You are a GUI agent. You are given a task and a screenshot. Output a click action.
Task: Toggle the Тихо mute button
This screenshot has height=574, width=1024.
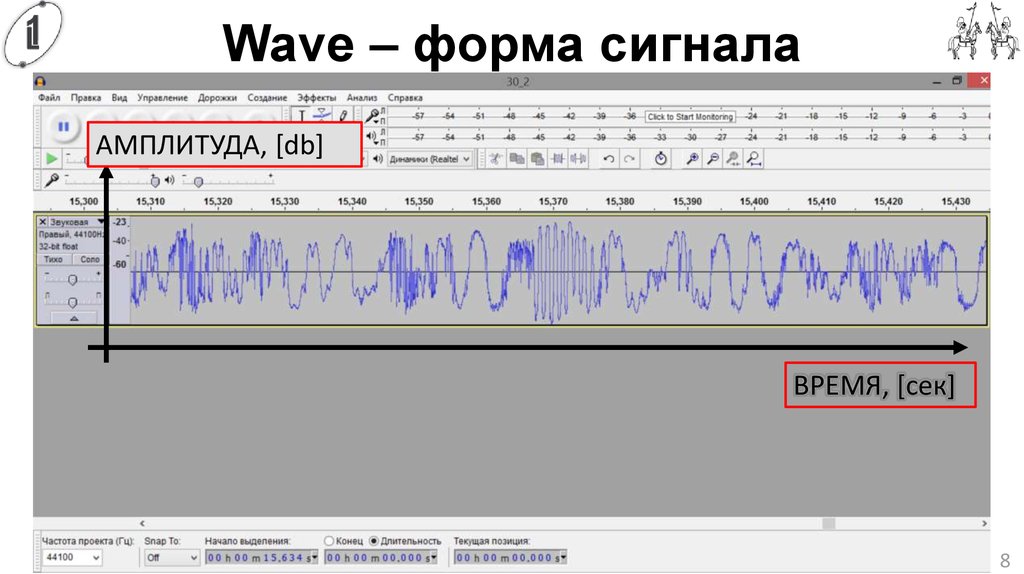point(53,259)
